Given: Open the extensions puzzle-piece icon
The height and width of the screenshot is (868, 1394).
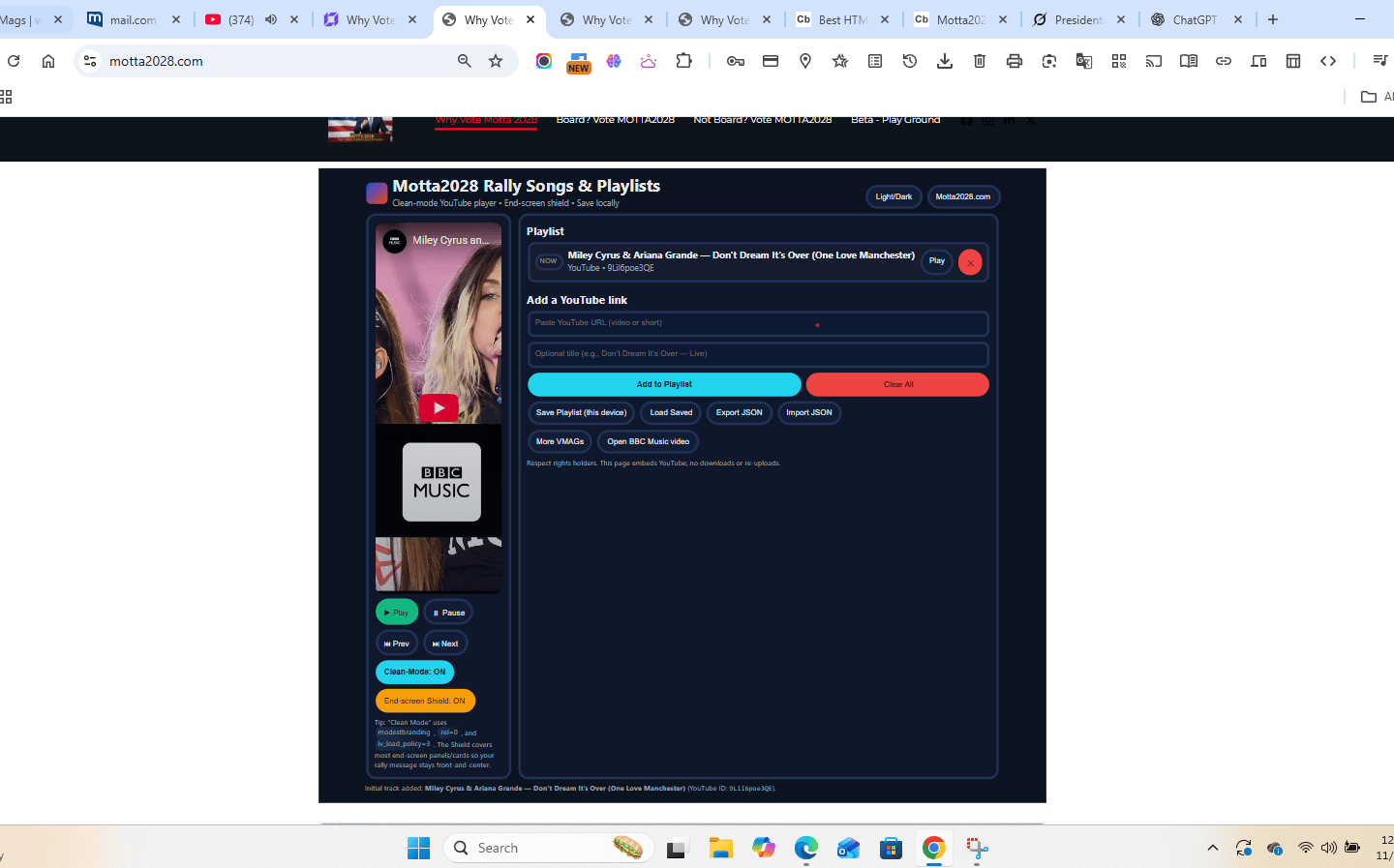Looking at the screenshot, I should [x=683, y=61].
